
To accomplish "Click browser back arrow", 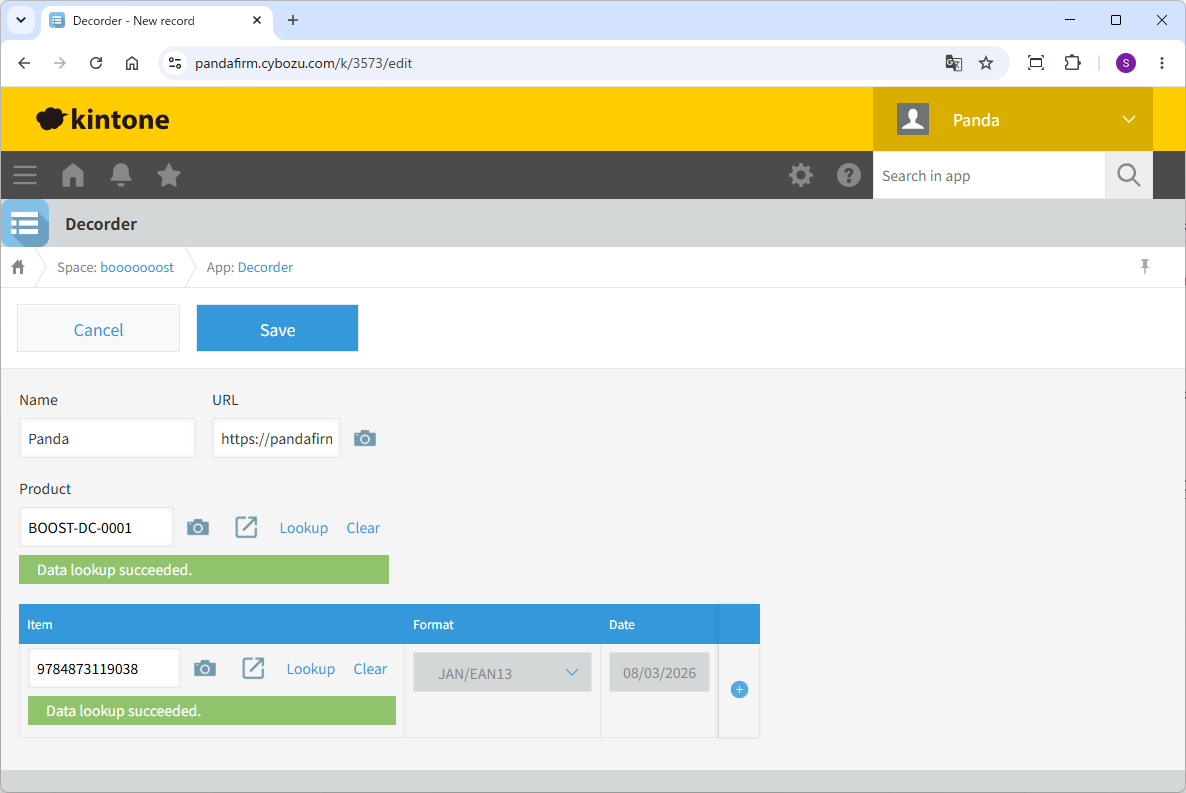I will (24, 63).
